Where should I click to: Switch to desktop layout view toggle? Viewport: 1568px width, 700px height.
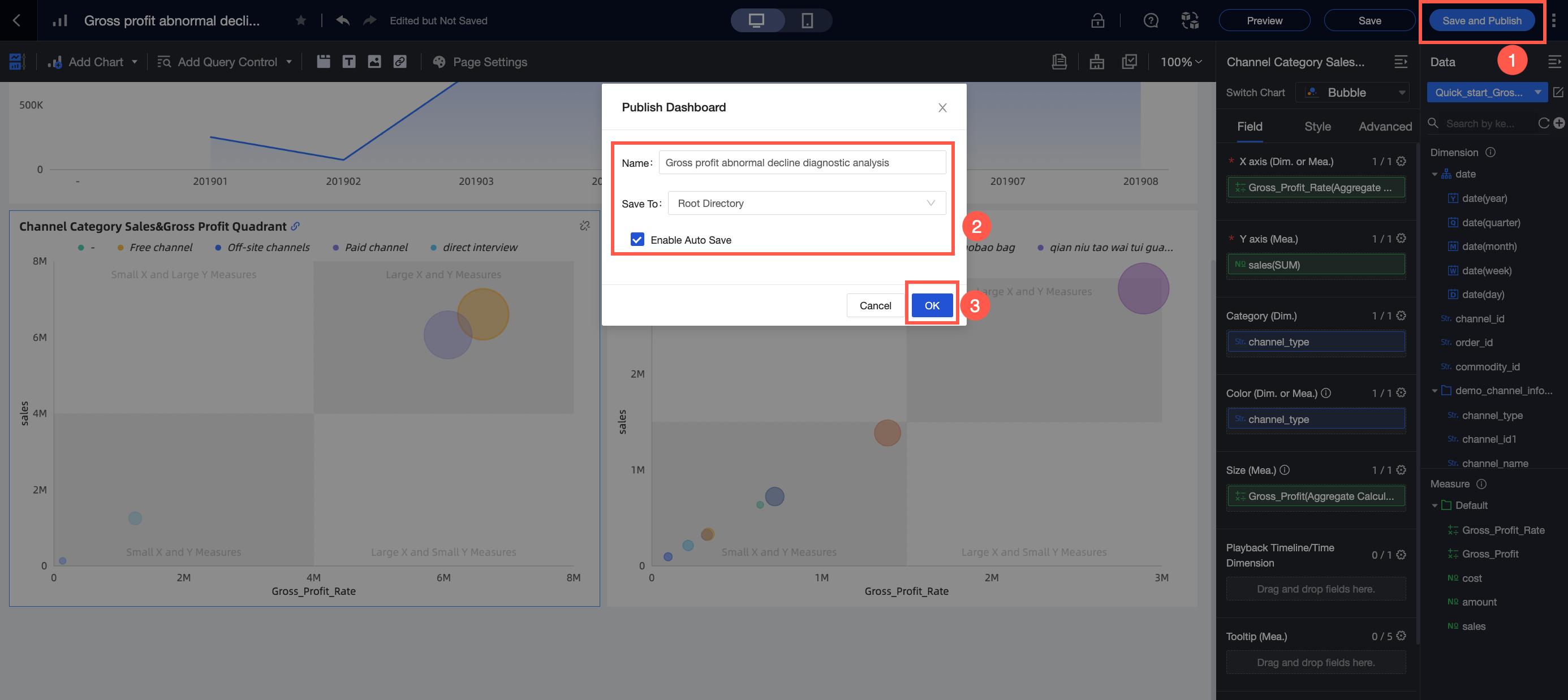[x=756, y=21]
